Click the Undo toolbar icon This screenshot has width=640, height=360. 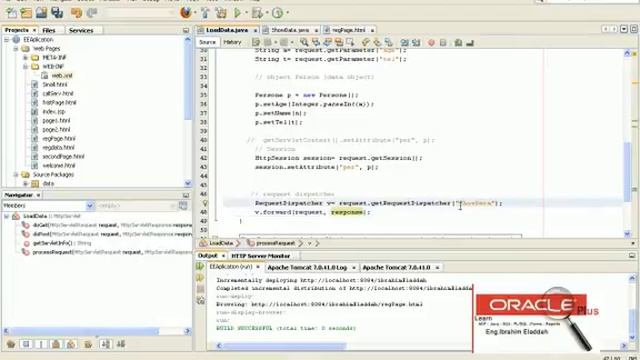76,13
